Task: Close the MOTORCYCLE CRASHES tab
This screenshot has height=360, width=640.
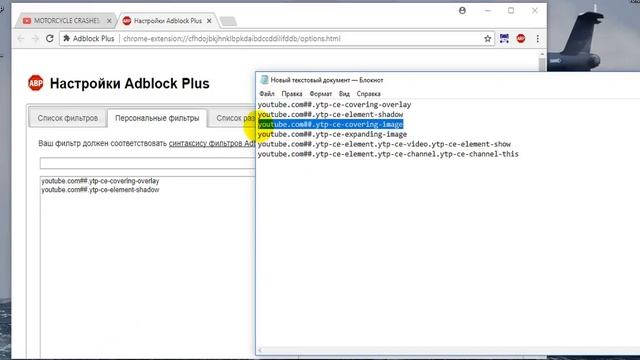Action: 109,20
